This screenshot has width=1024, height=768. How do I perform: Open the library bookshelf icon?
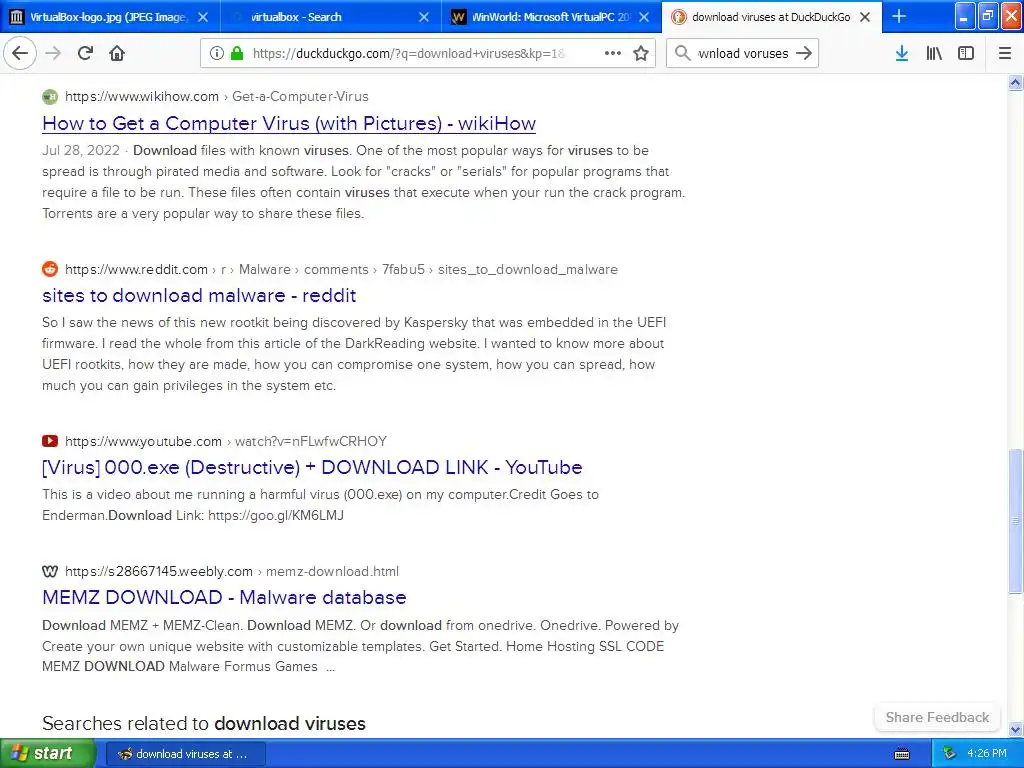[x=934, y=54]
